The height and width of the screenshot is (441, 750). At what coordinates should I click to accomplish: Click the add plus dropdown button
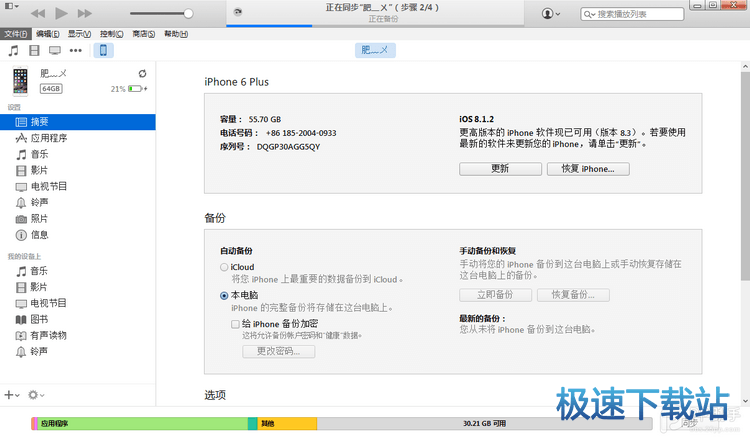click(x=12, y=395)
